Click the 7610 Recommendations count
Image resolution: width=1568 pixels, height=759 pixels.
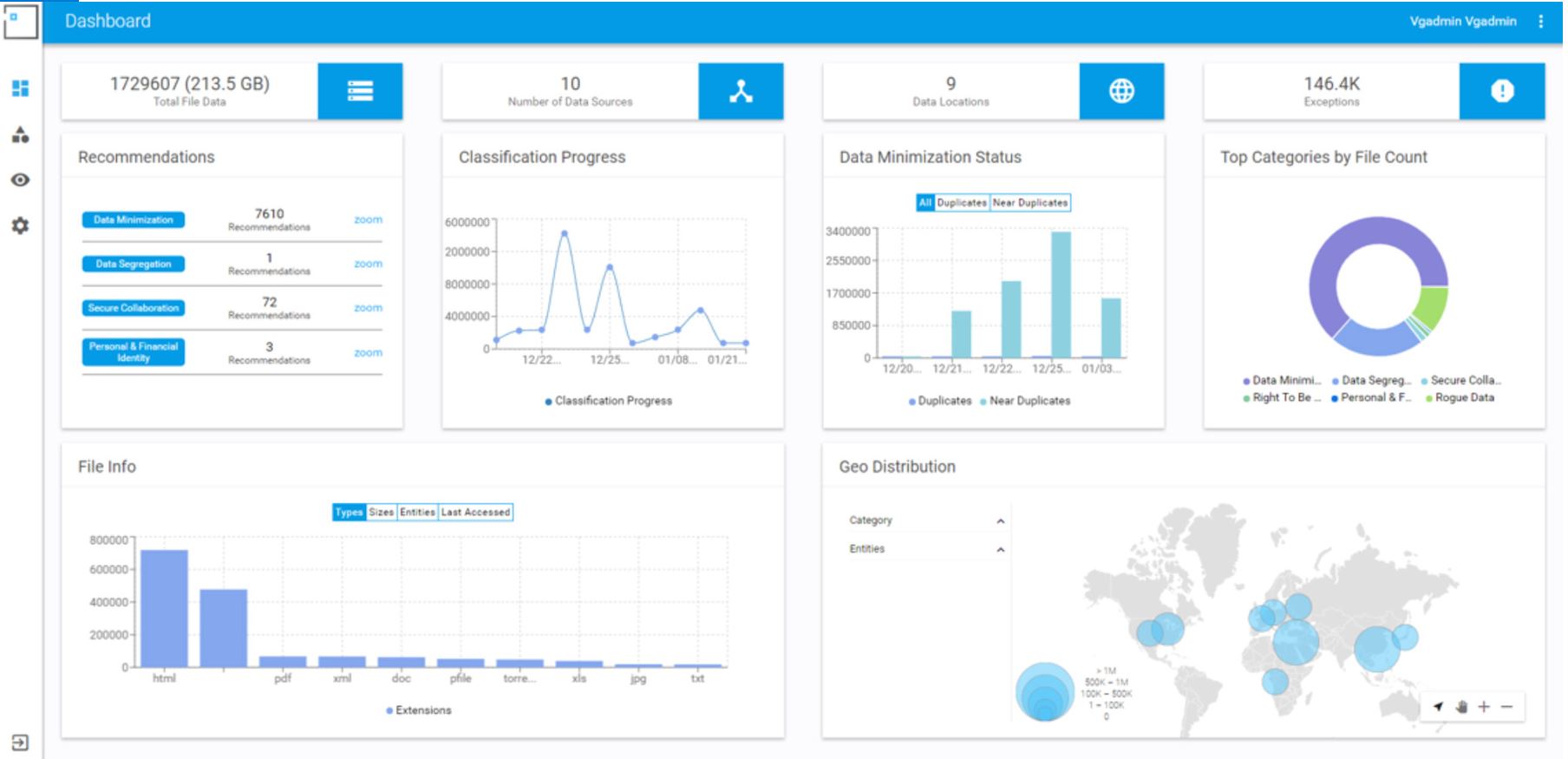point(269,213)
